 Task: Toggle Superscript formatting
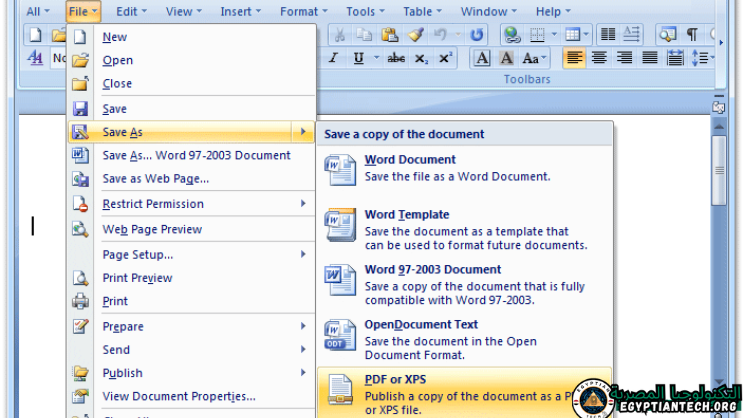pyautogui.click(x=445, y=58)
